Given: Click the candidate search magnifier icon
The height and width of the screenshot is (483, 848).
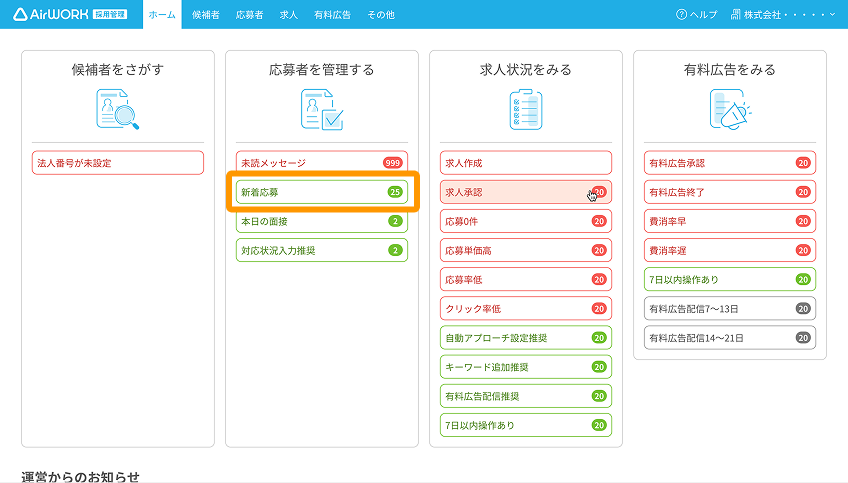Looking at the screenshot, I should coord(117,109).
